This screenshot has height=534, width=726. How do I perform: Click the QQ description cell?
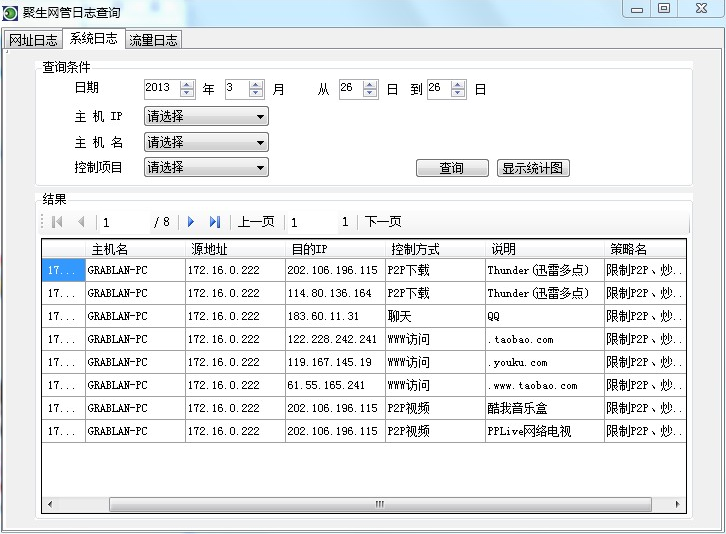click(x=544, y=316)
